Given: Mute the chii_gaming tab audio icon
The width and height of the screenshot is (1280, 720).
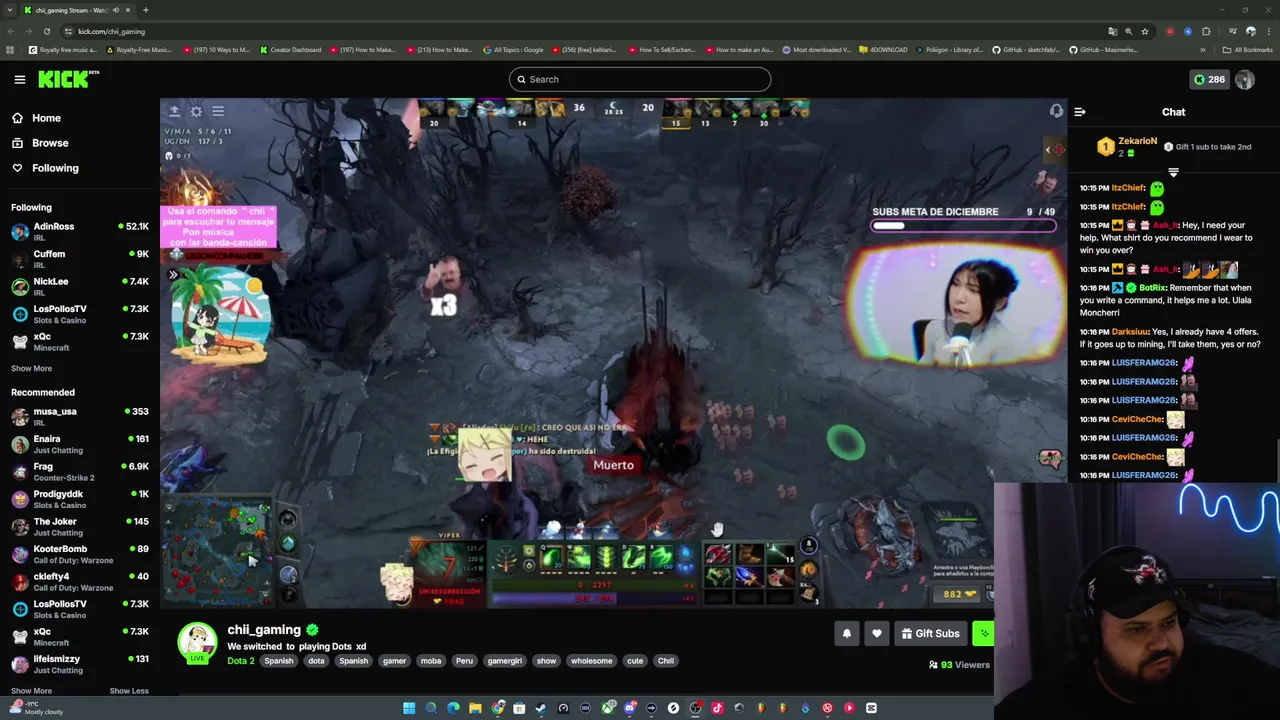Looking at the screenshot, I should click(115, 10).
